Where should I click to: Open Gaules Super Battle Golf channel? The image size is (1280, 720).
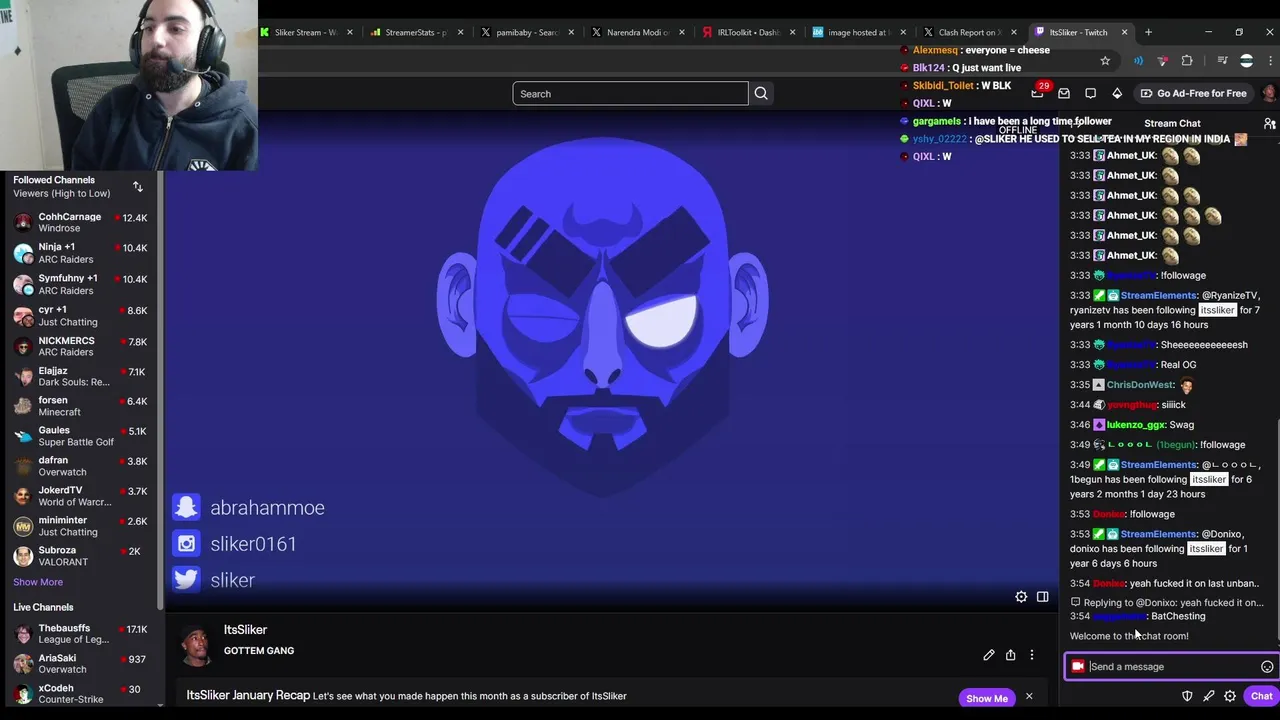click(x=80, y=436)
